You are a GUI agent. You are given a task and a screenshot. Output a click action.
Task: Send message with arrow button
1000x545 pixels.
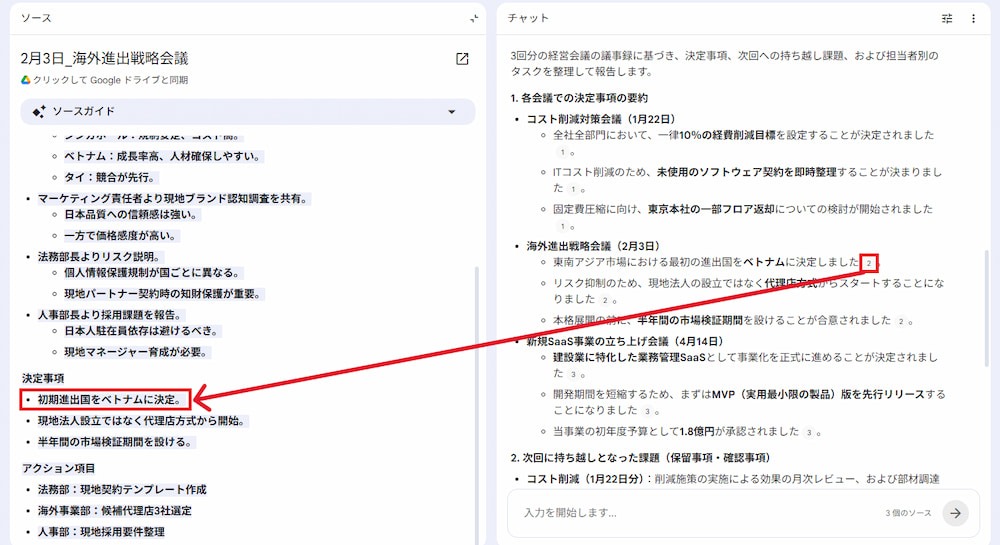tap(955, 512)
